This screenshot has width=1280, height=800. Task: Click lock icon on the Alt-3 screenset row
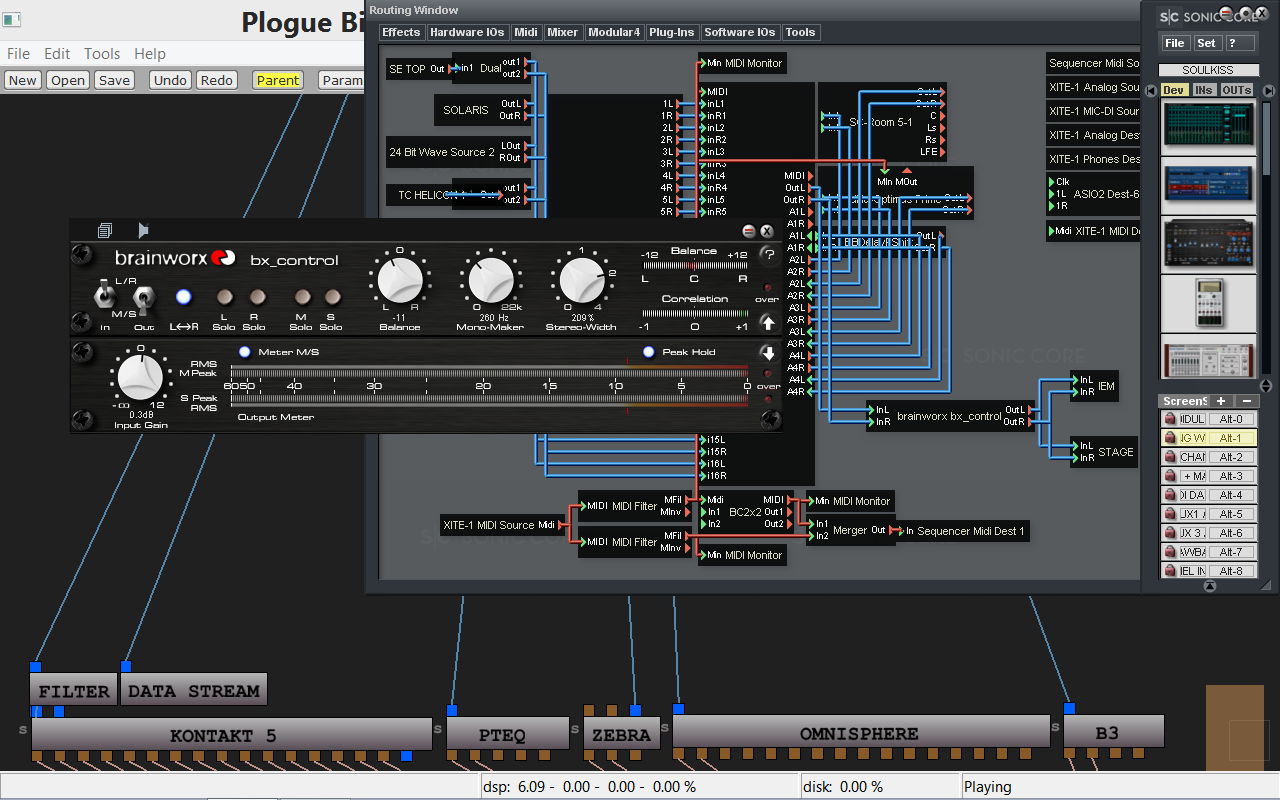(1169, 476)
